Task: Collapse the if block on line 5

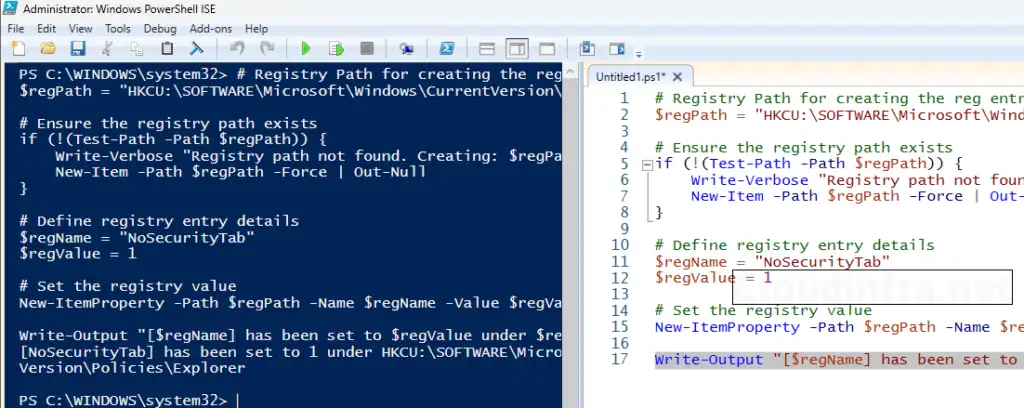Action: pyautogui.click(x=647, y=165)
